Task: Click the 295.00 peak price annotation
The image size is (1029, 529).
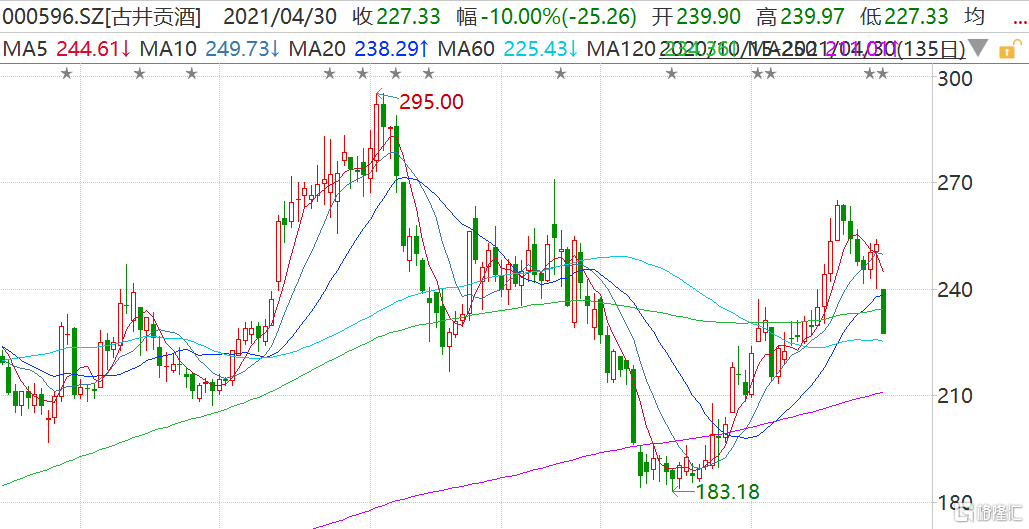Action: click(431, 102)
